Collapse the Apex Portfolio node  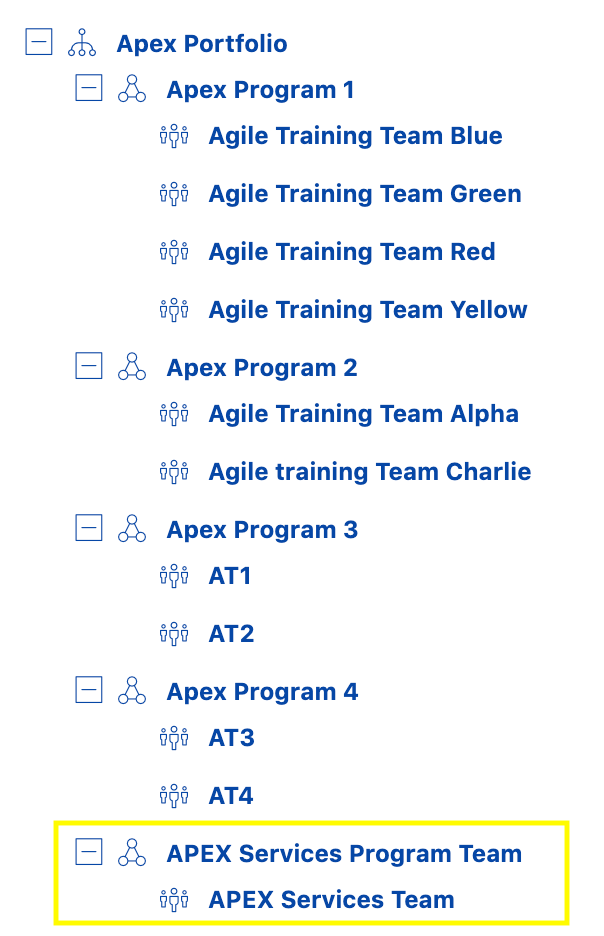click(38, 42)
